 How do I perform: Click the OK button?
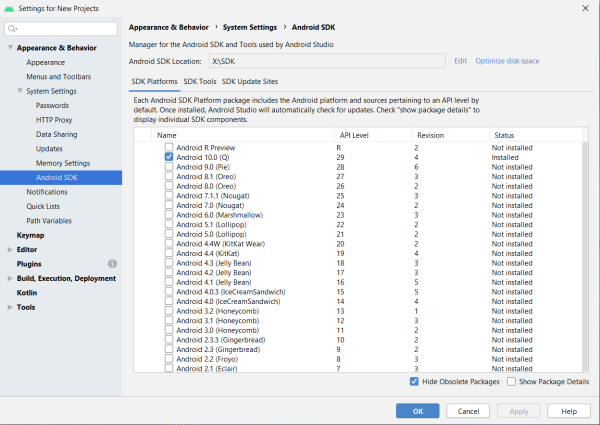click(x=417, y=411)
